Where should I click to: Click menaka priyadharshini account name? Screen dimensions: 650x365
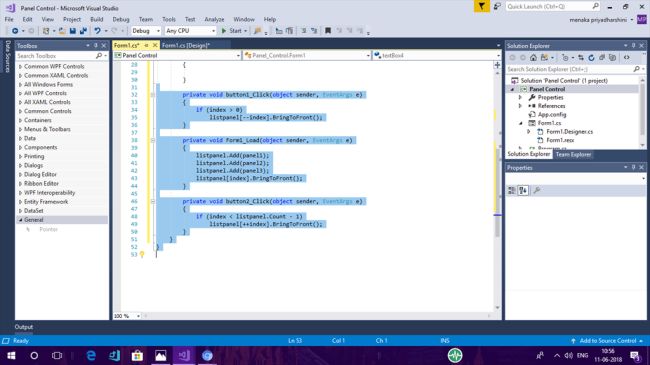point(598,19)
